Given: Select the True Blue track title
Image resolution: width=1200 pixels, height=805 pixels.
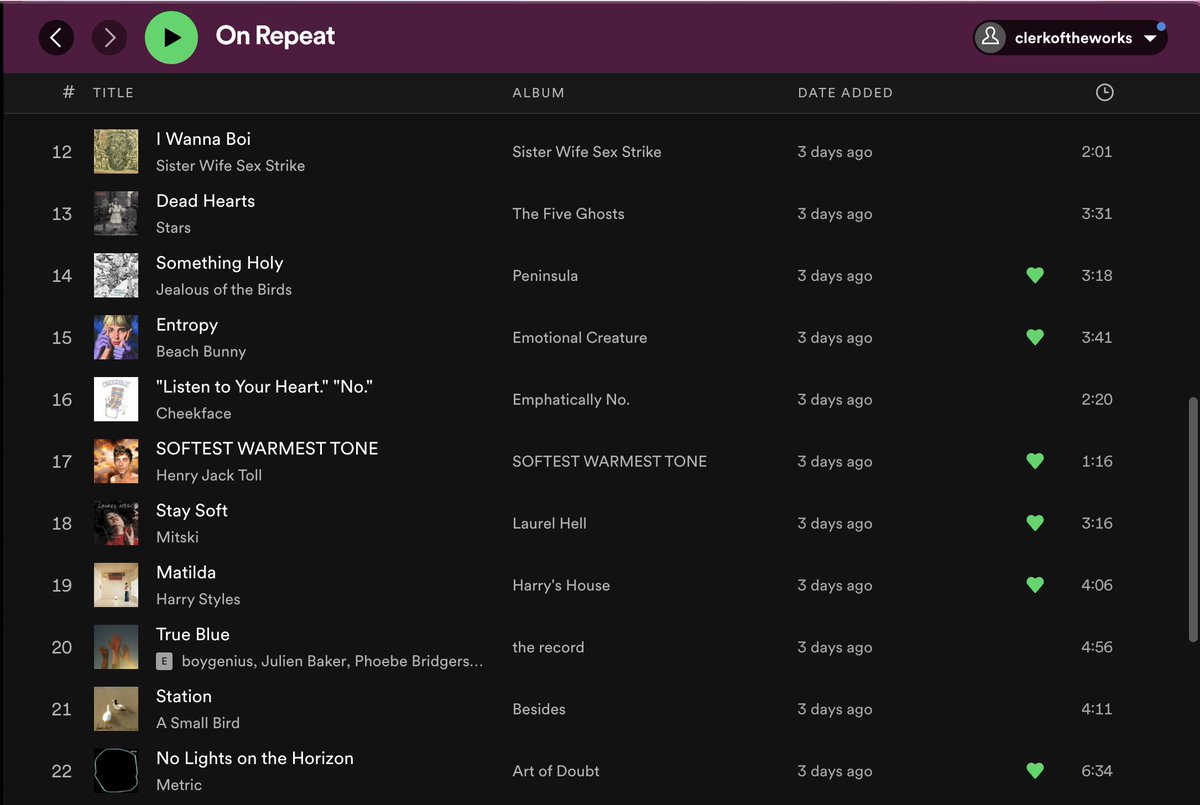Looking at the screenshot, I should [x=193, y=634].
